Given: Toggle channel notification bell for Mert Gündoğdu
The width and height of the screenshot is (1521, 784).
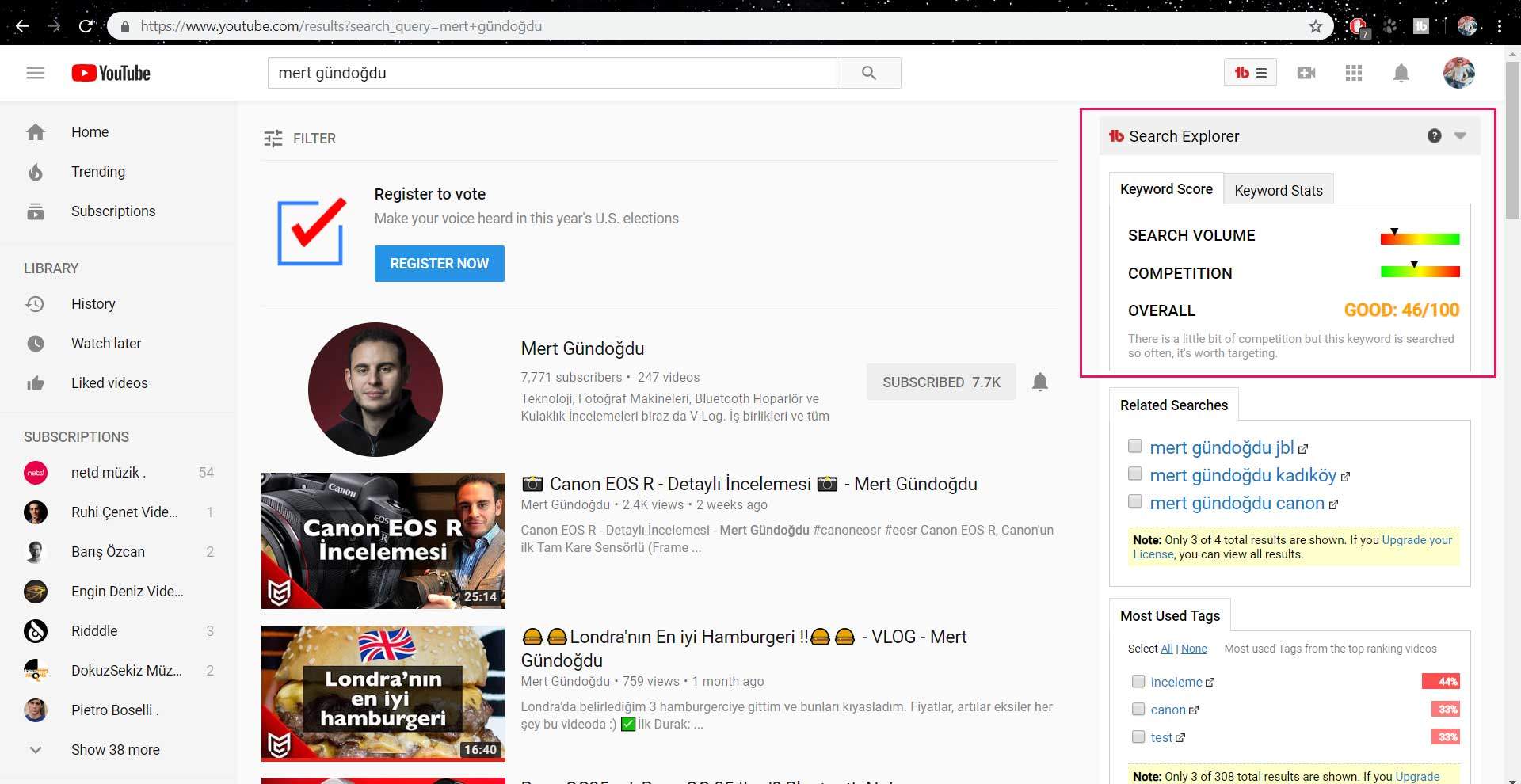Looking at the screenshot, I should [1040, 382].
